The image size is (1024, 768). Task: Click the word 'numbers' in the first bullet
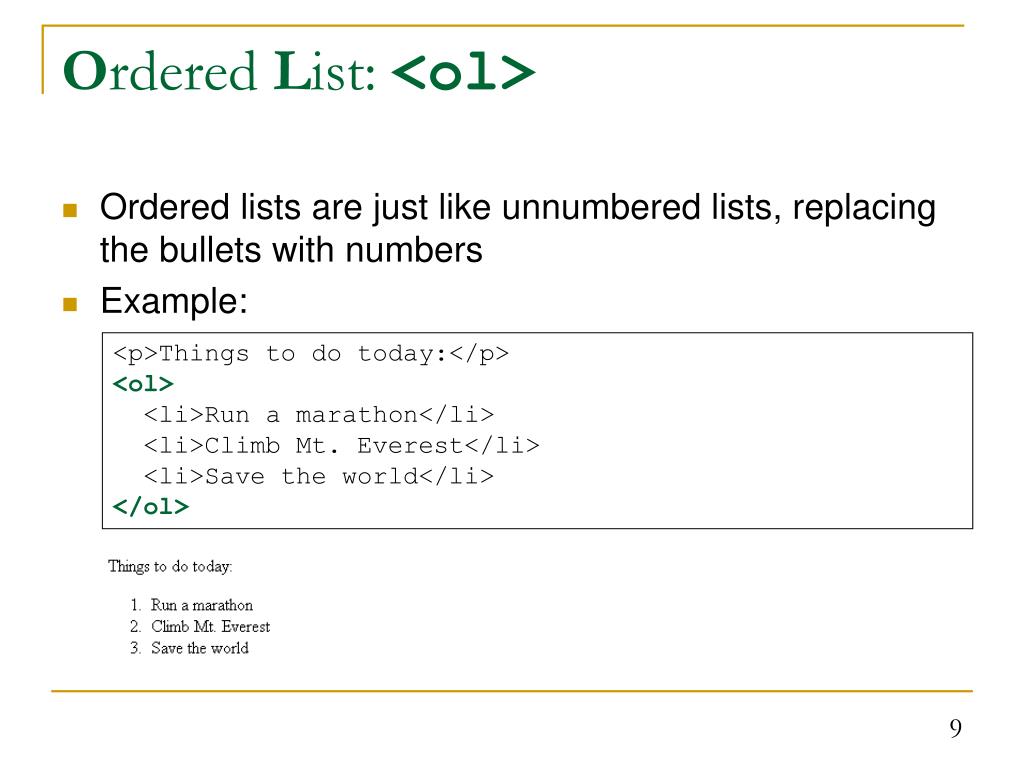[x=414, y=250]
